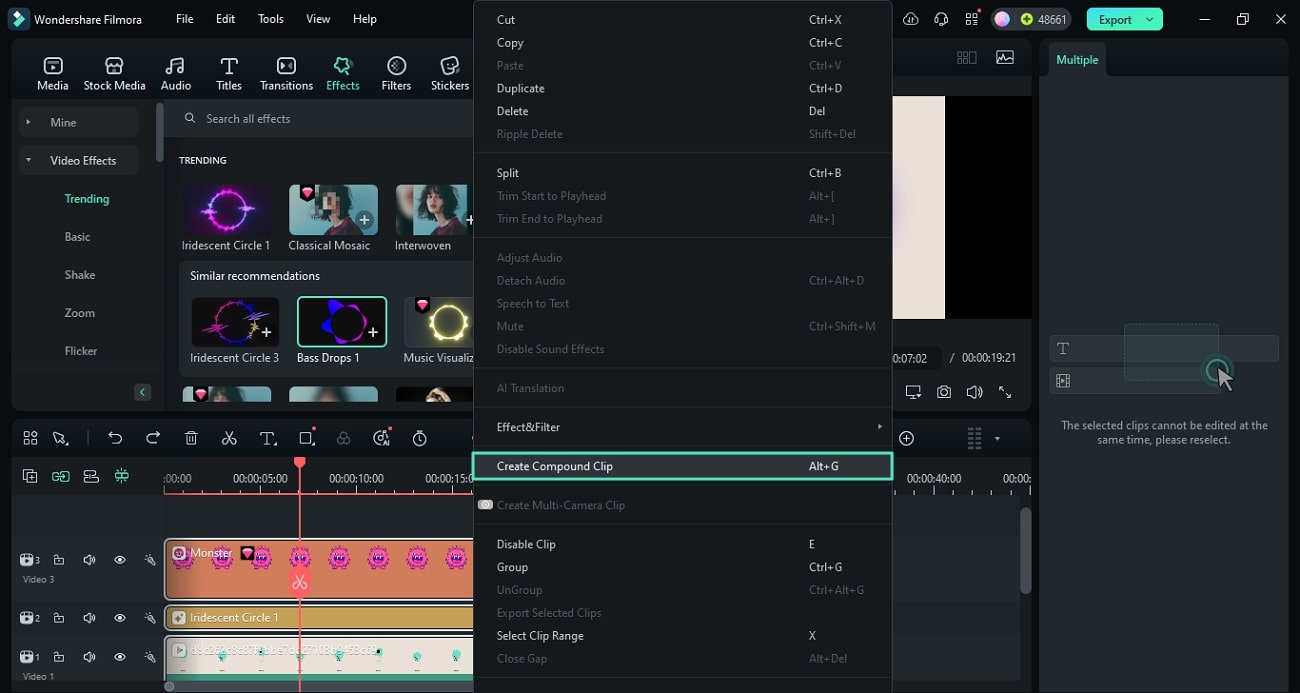The width and height of the screenshot is (1300, 693).
Task: Click the snapshot camera icon
Action: pos(944,392)
